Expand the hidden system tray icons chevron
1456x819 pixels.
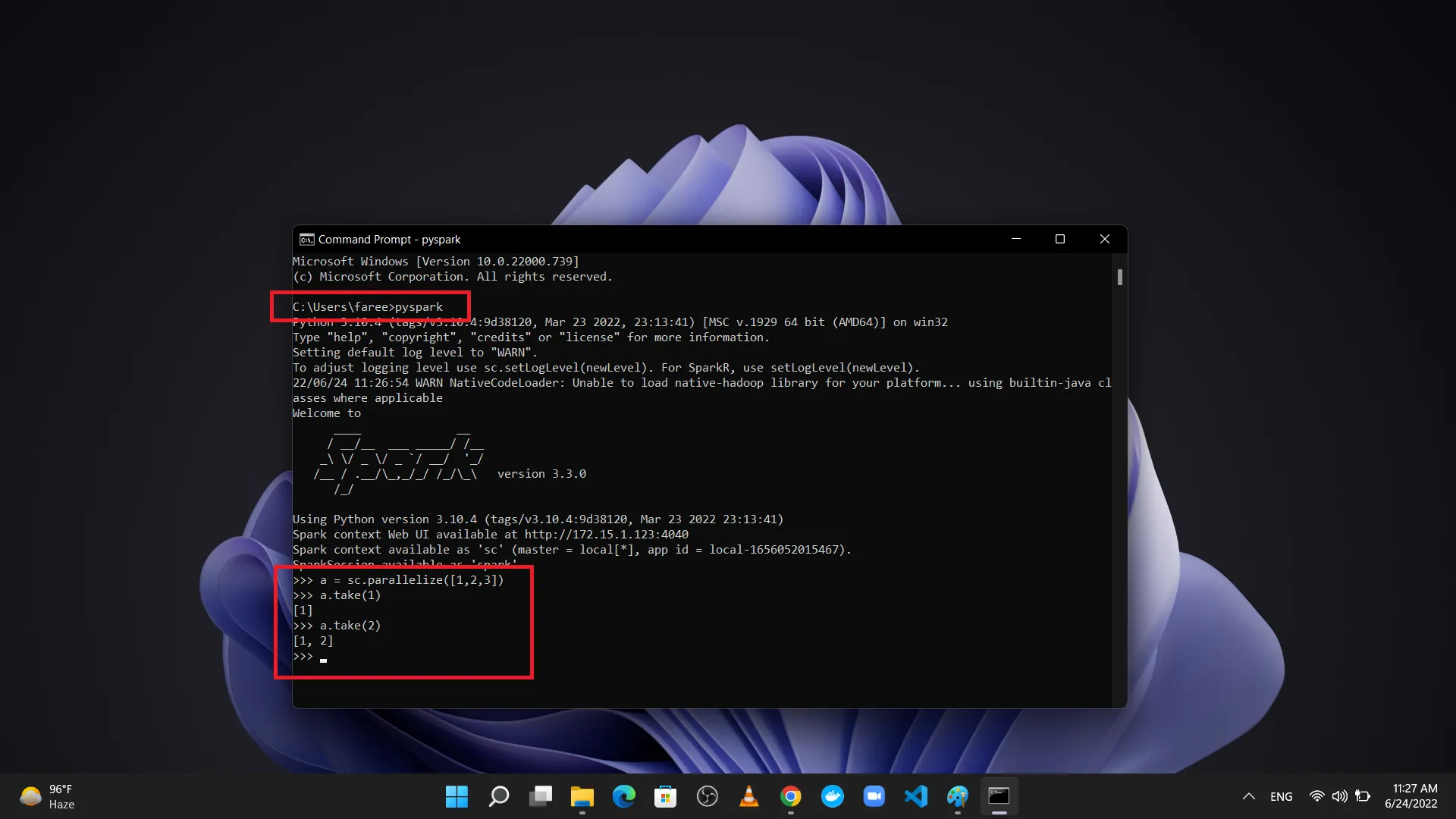tap(1248, 796)
